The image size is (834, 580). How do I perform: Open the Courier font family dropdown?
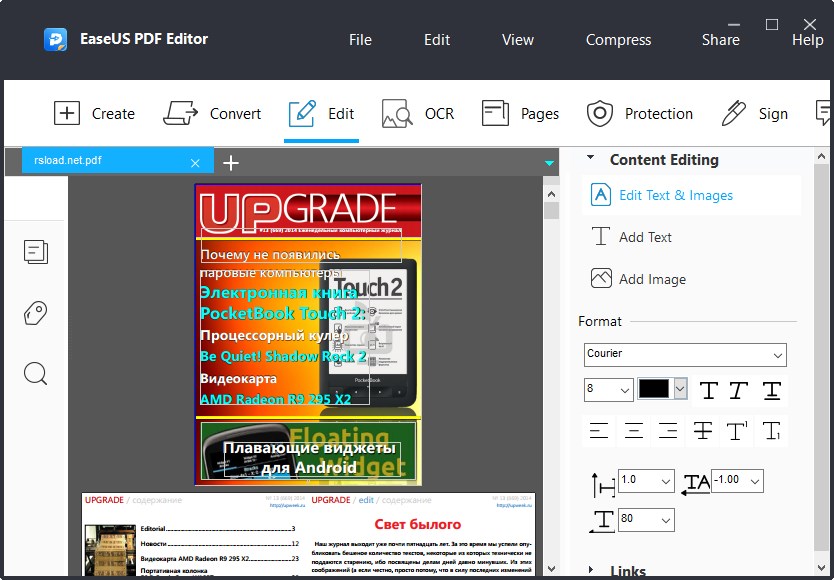tap(685, 354)
